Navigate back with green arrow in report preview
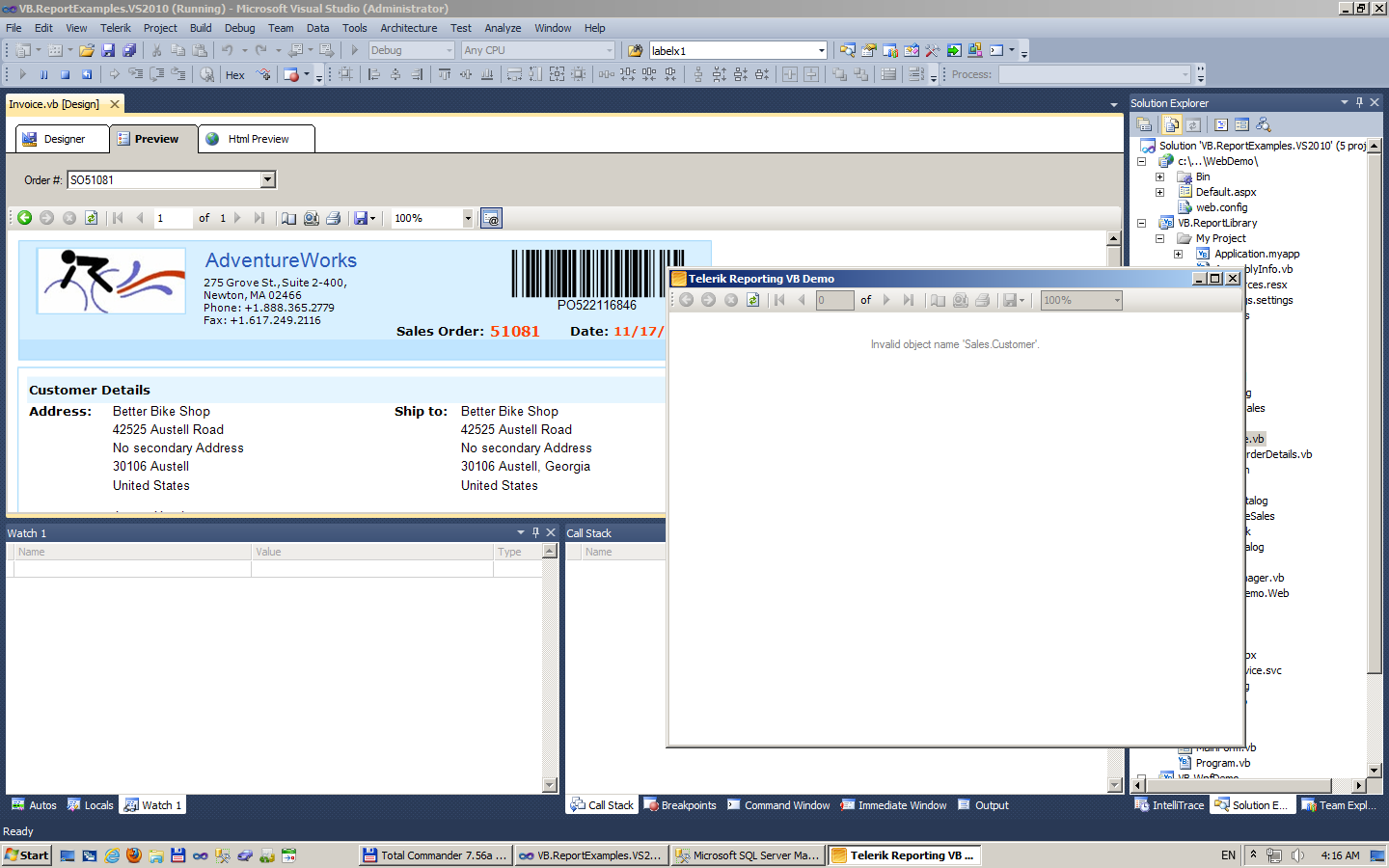The image size is (1389, 868). [24, 218]
